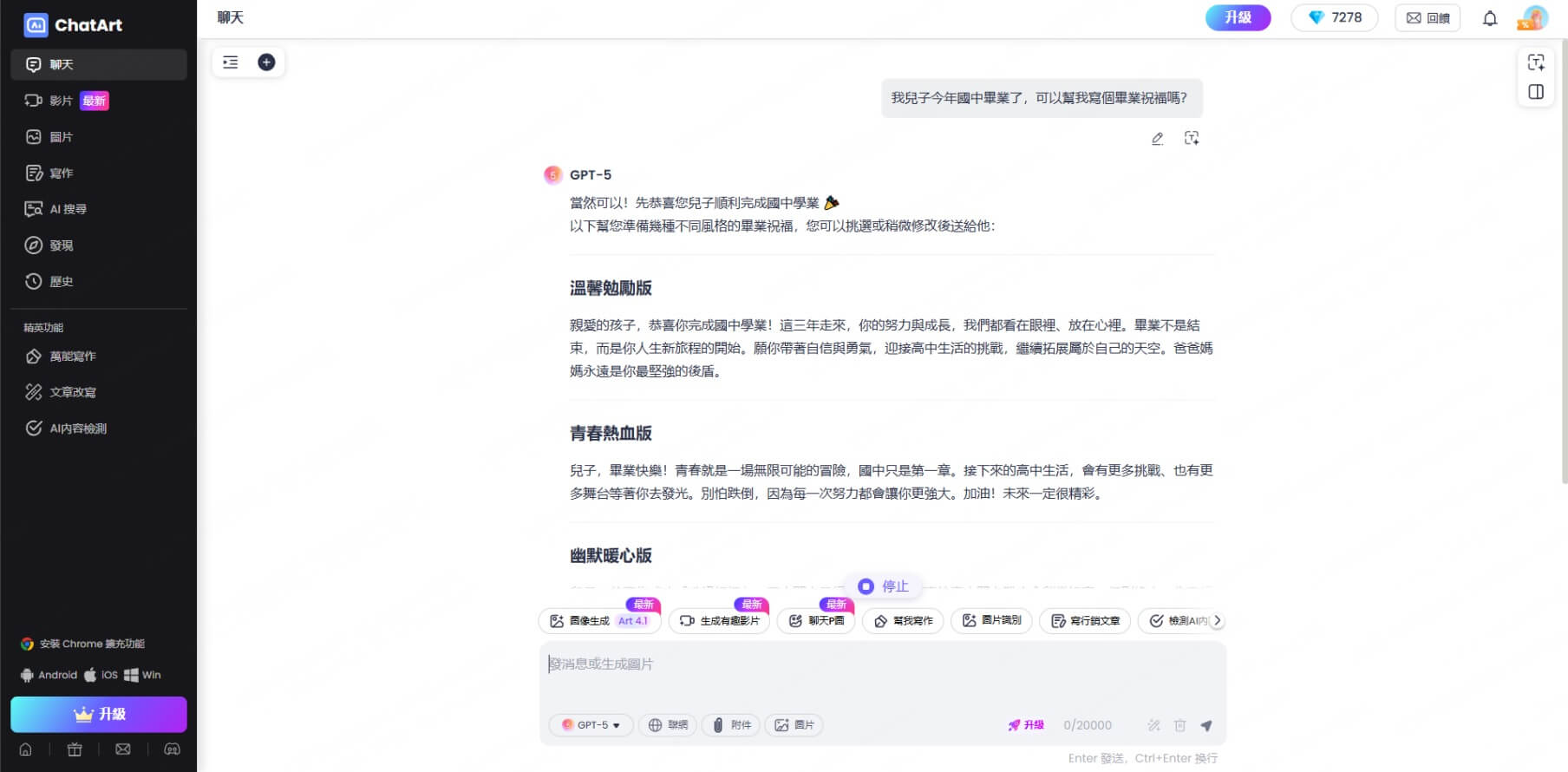The image size is (1568, 772).
Task: Attach a file with 附件 button
Action: [731, 725]
